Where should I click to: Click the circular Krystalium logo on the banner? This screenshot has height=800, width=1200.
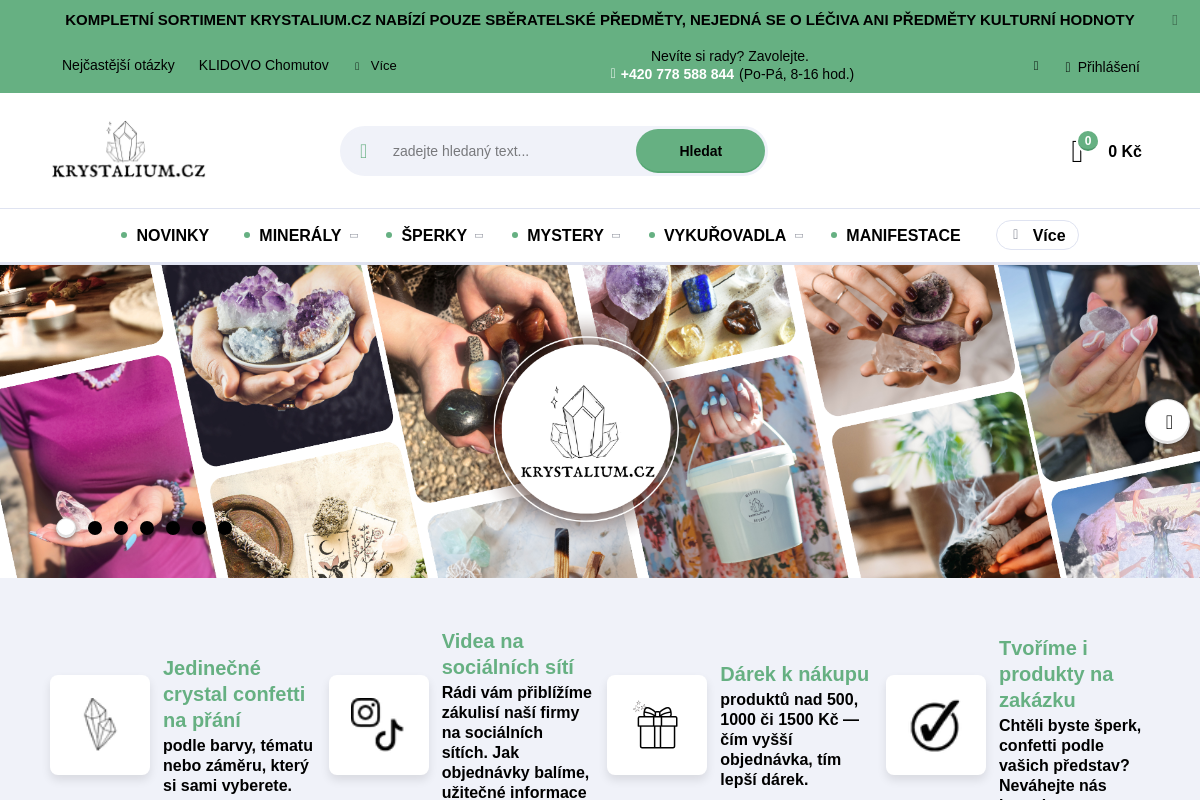tap(586, 428)
